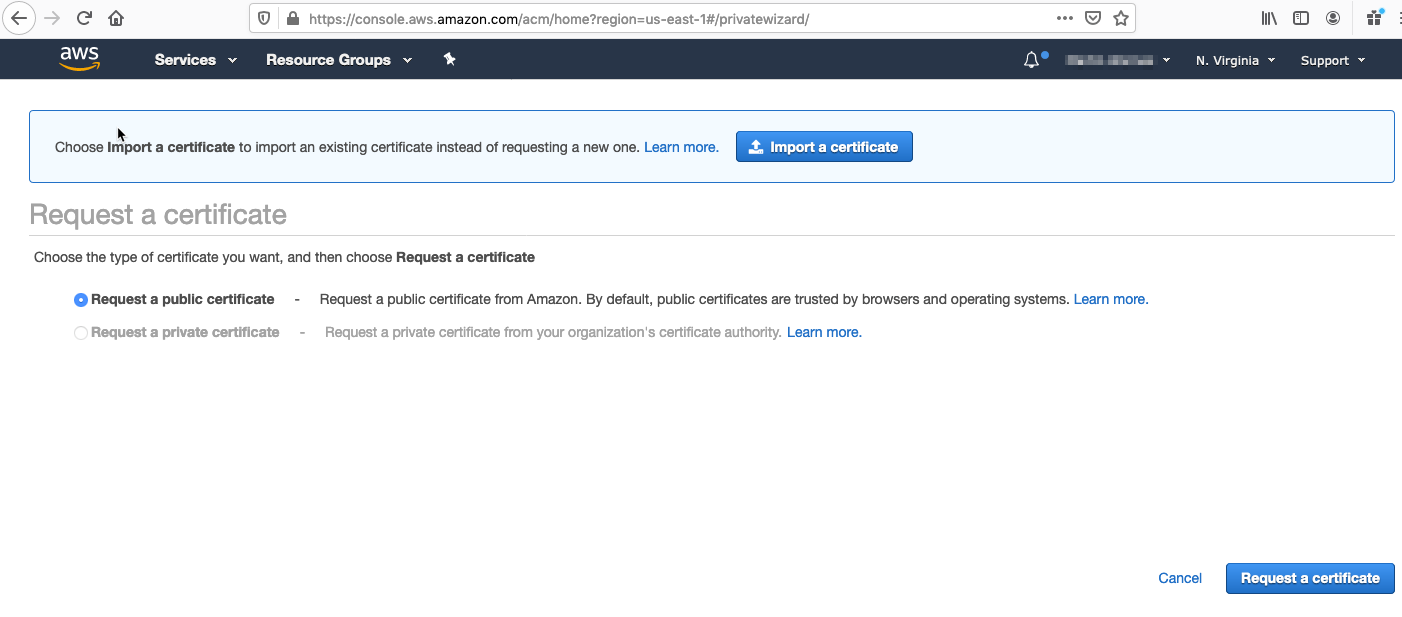Expand the Services dropdown menu

coord(196,60)
